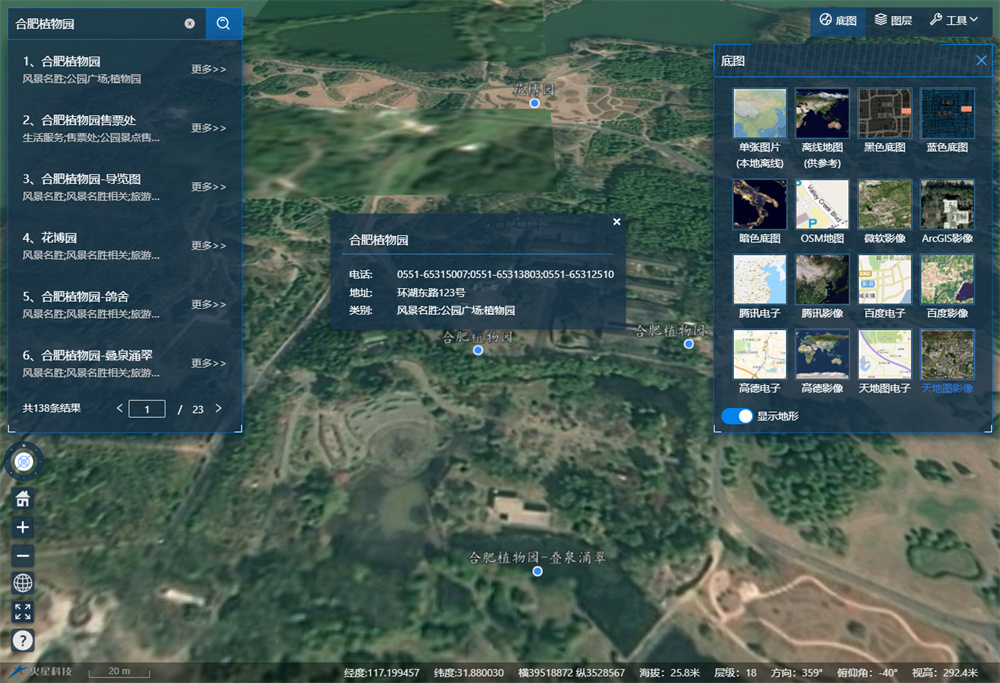Click the page number input field
The height and width of the screenshot is (683, 1000).
(147, 409)
